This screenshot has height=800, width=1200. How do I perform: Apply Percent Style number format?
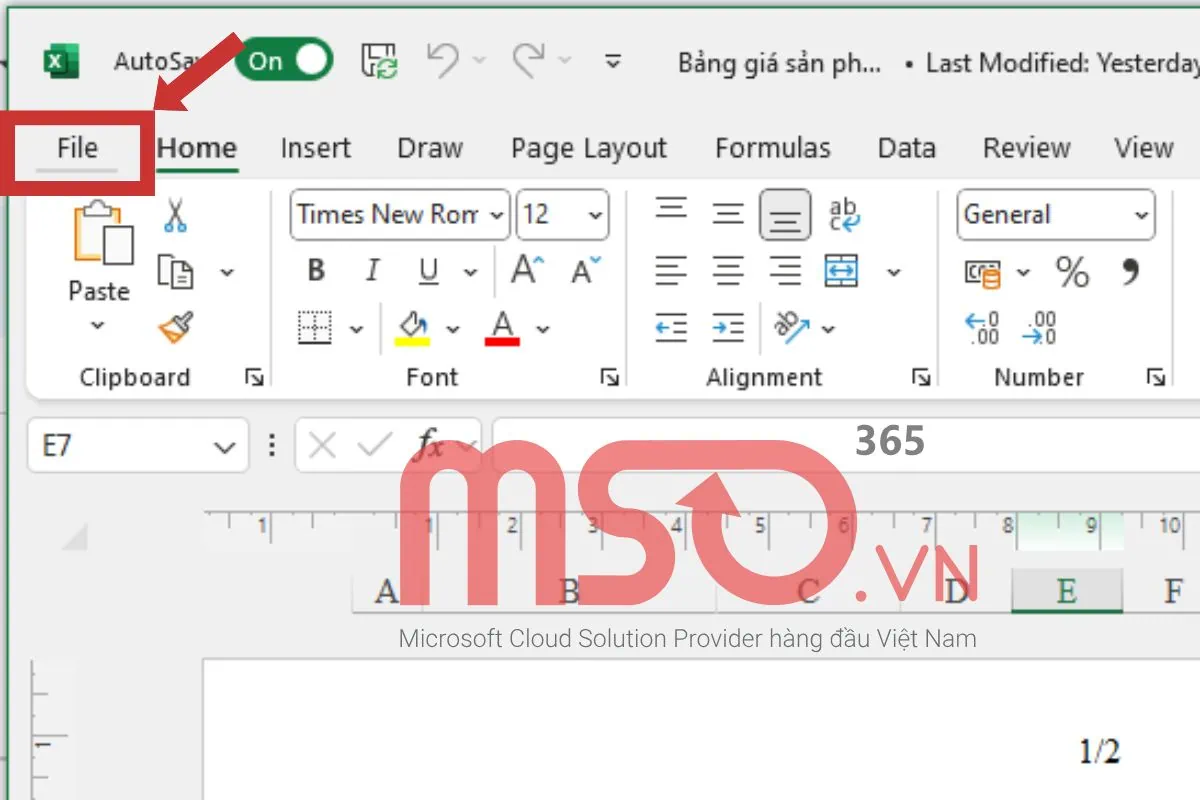[1072, 272]
